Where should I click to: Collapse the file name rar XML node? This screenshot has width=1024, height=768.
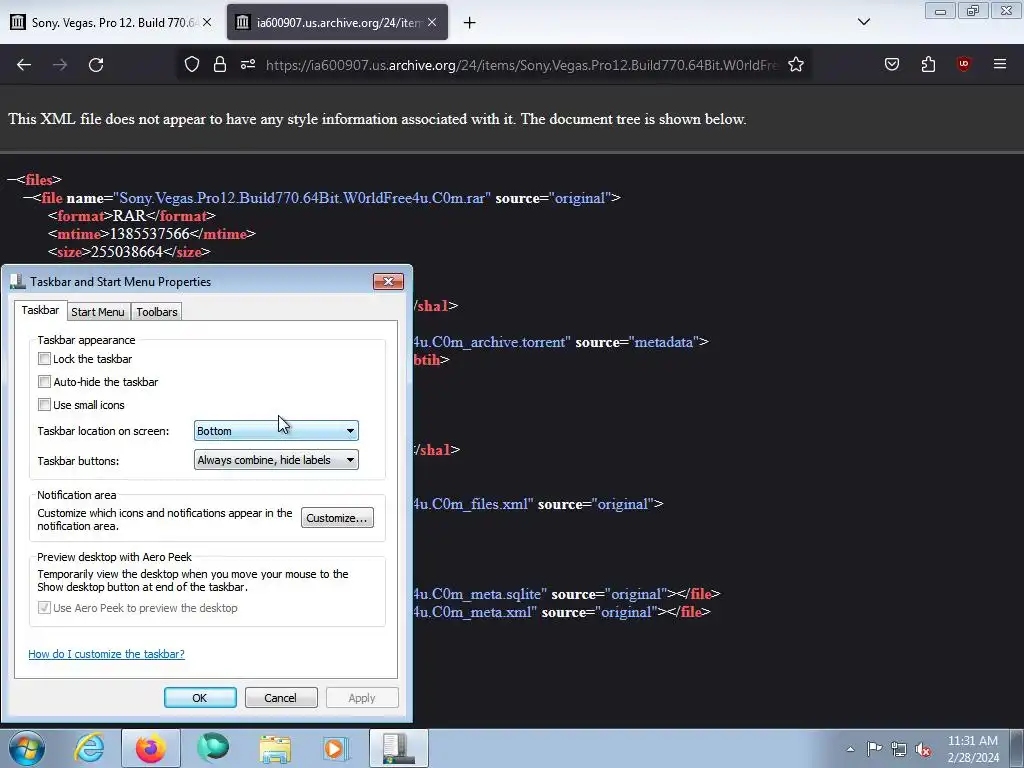28,198
